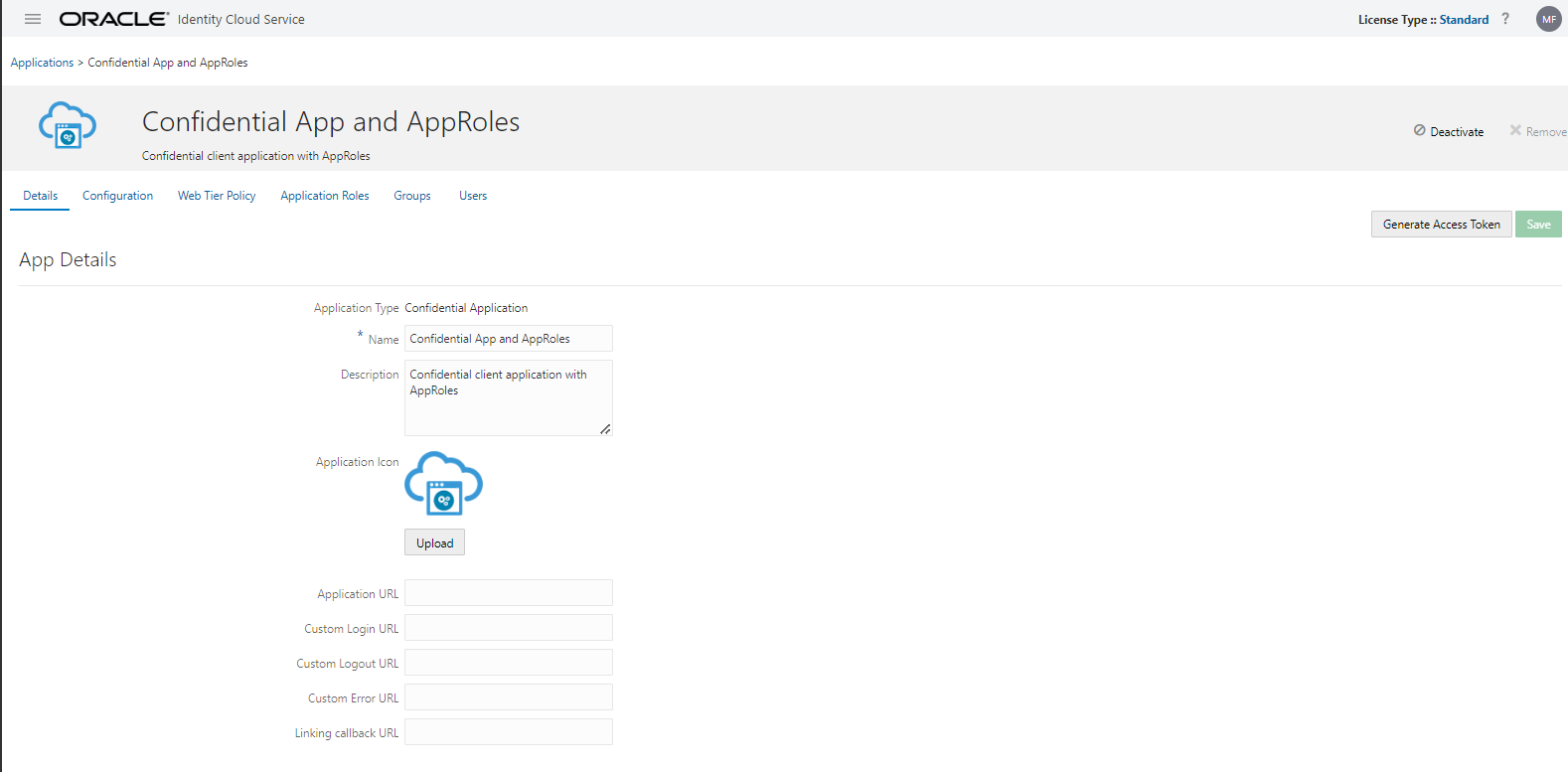
Task: Click the app cloud icon in header
Action: [68, 125]
